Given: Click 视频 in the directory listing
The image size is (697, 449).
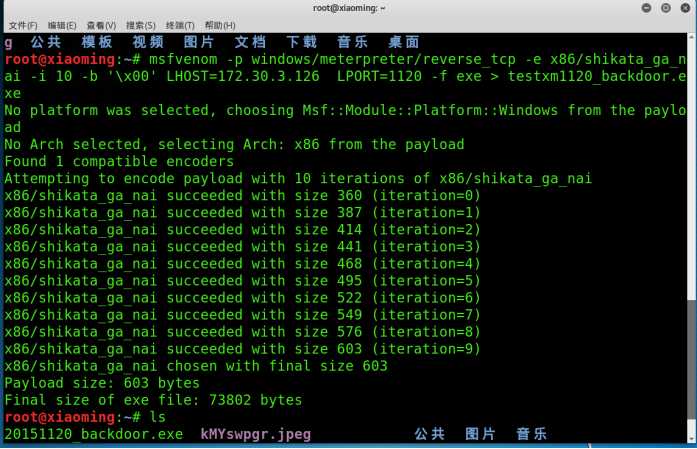Looking at the screenshot, I should click(x=148, y=42).
